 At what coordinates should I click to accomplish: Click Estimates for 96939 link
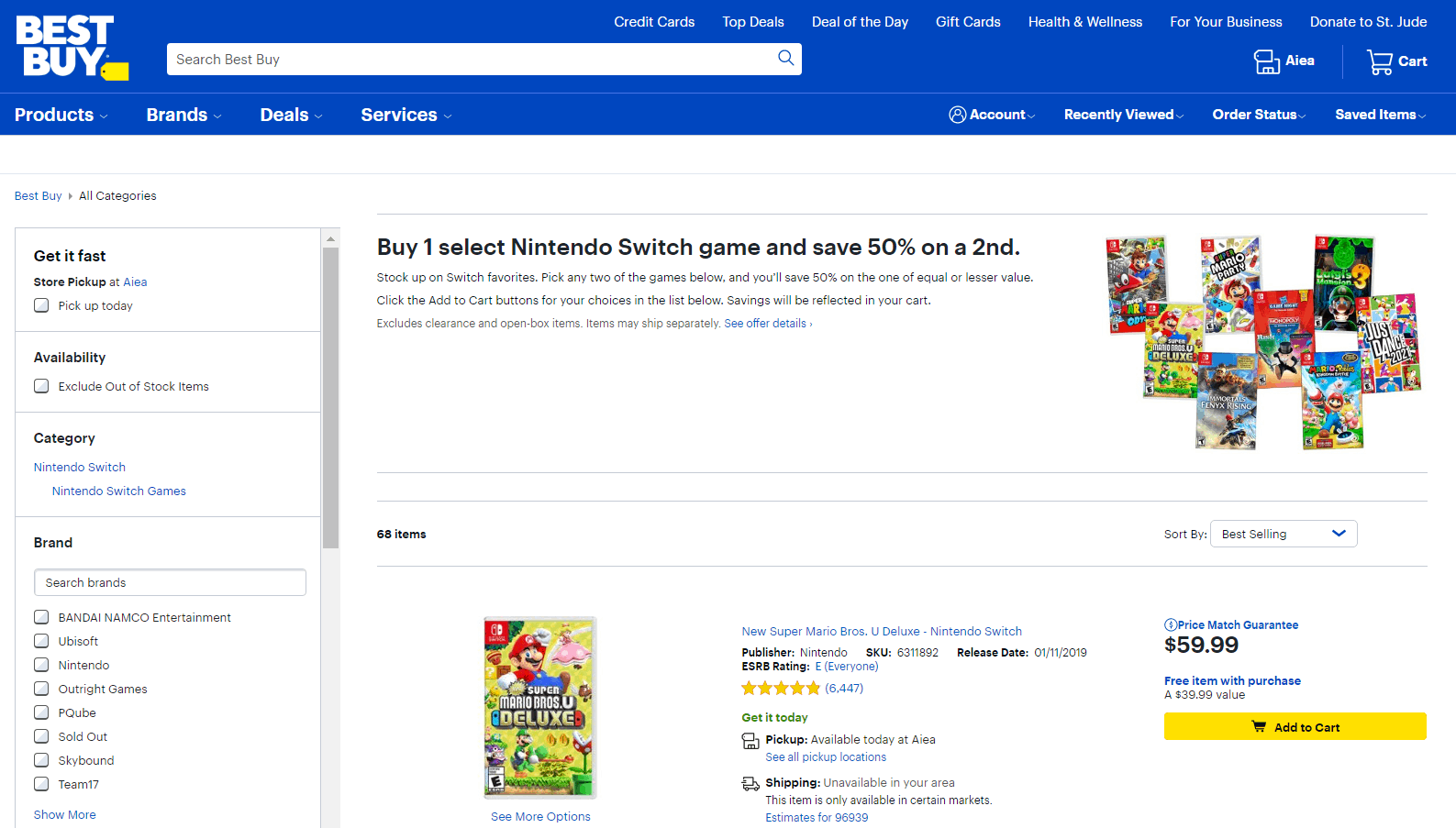(817, 818)
